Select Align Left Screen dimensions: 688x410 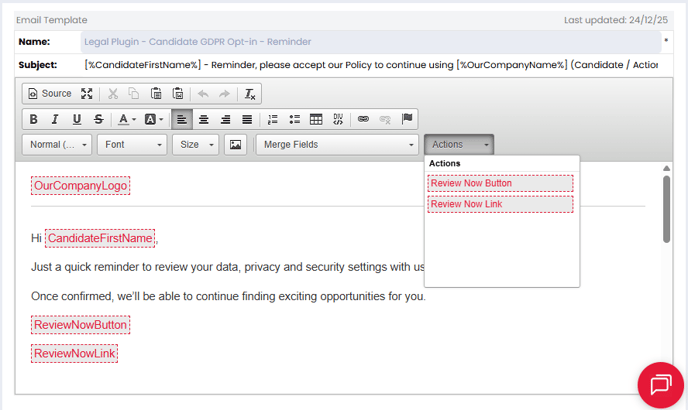pos(182,119)
